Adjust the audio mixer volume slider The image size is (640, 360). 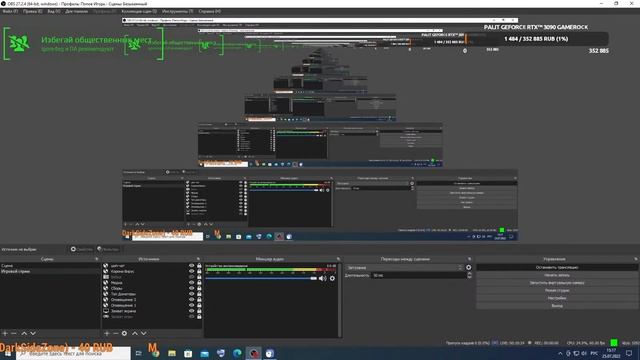pos(261,278)
